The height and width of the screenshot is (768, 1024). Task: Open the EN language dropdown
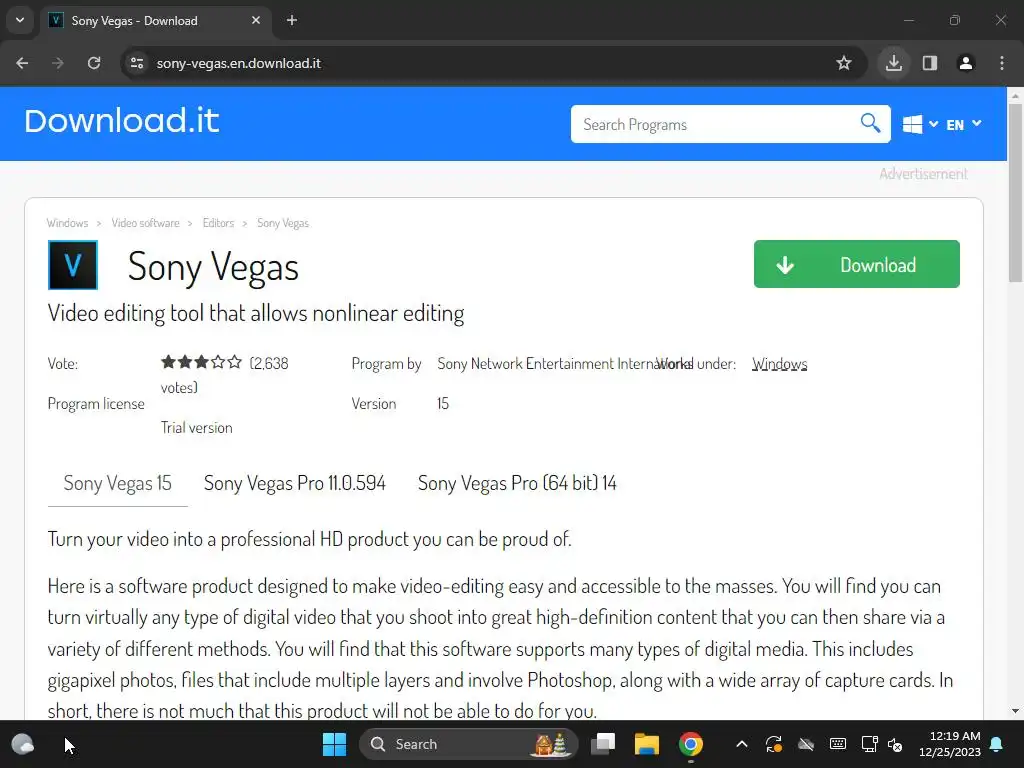963,124
